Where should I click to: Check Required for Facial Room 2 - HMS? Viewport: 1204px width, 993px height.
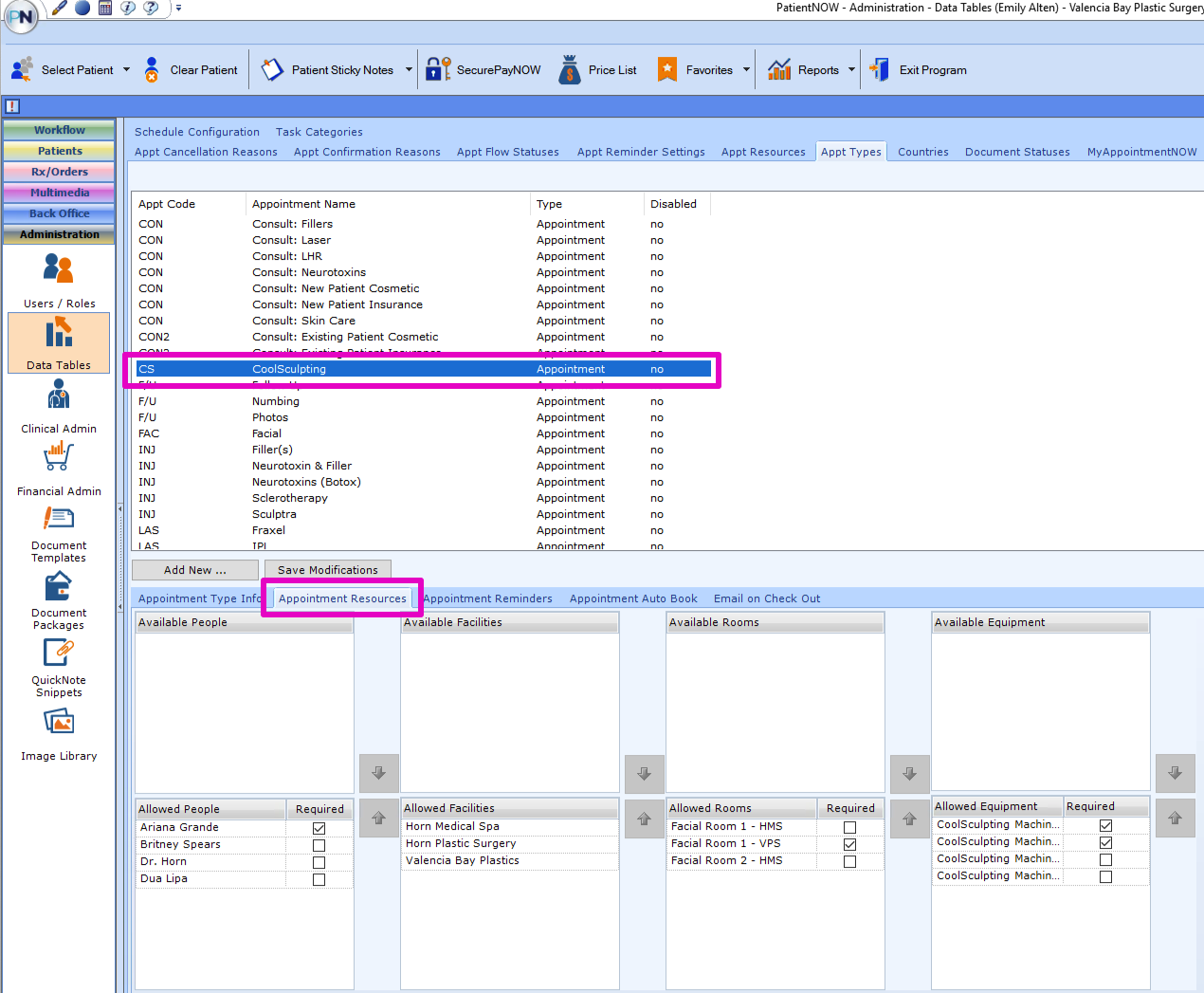click(849, 861)
